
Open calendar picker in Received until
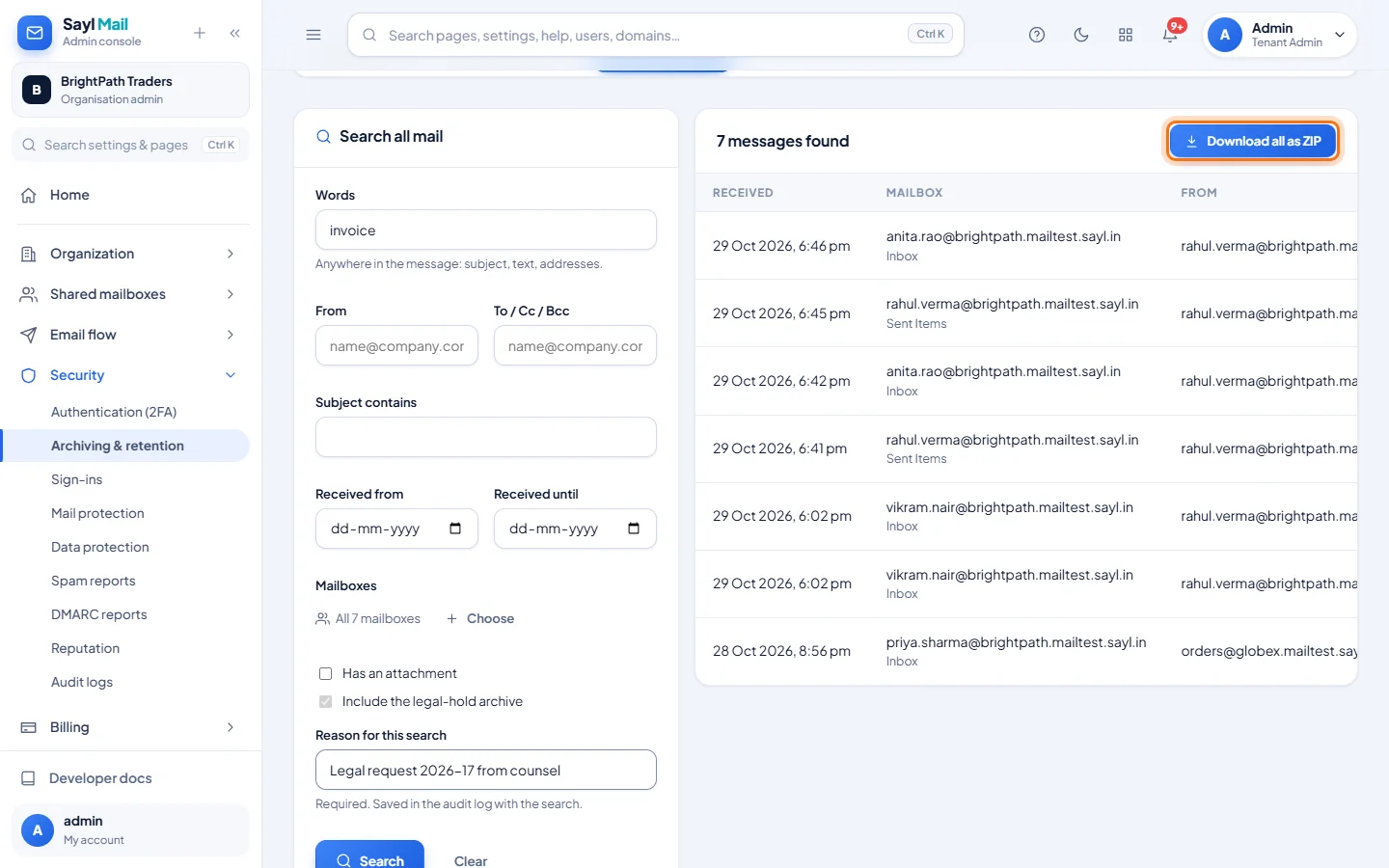(634, 529)
